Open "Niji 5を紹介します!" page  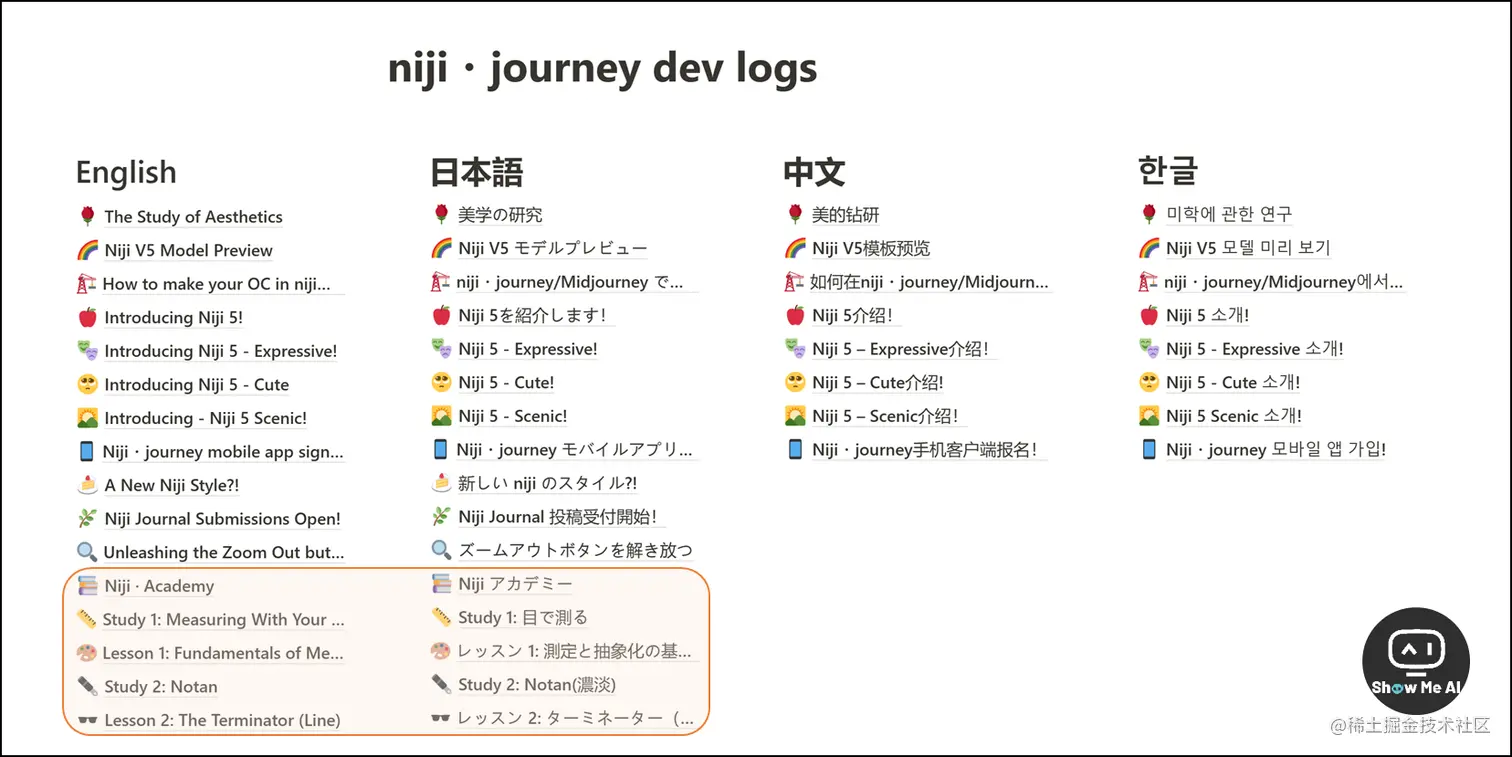click(x=531, y=315)
